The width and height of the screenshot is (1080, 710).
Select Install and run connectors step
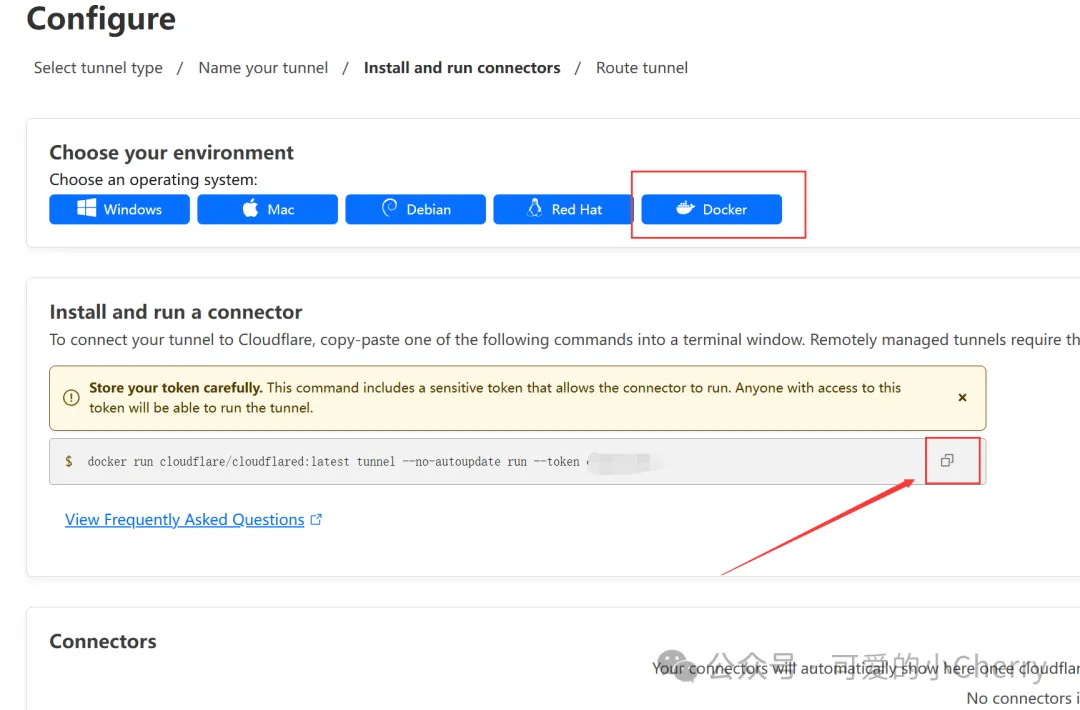pyautogui.click(x=461, y=67)
